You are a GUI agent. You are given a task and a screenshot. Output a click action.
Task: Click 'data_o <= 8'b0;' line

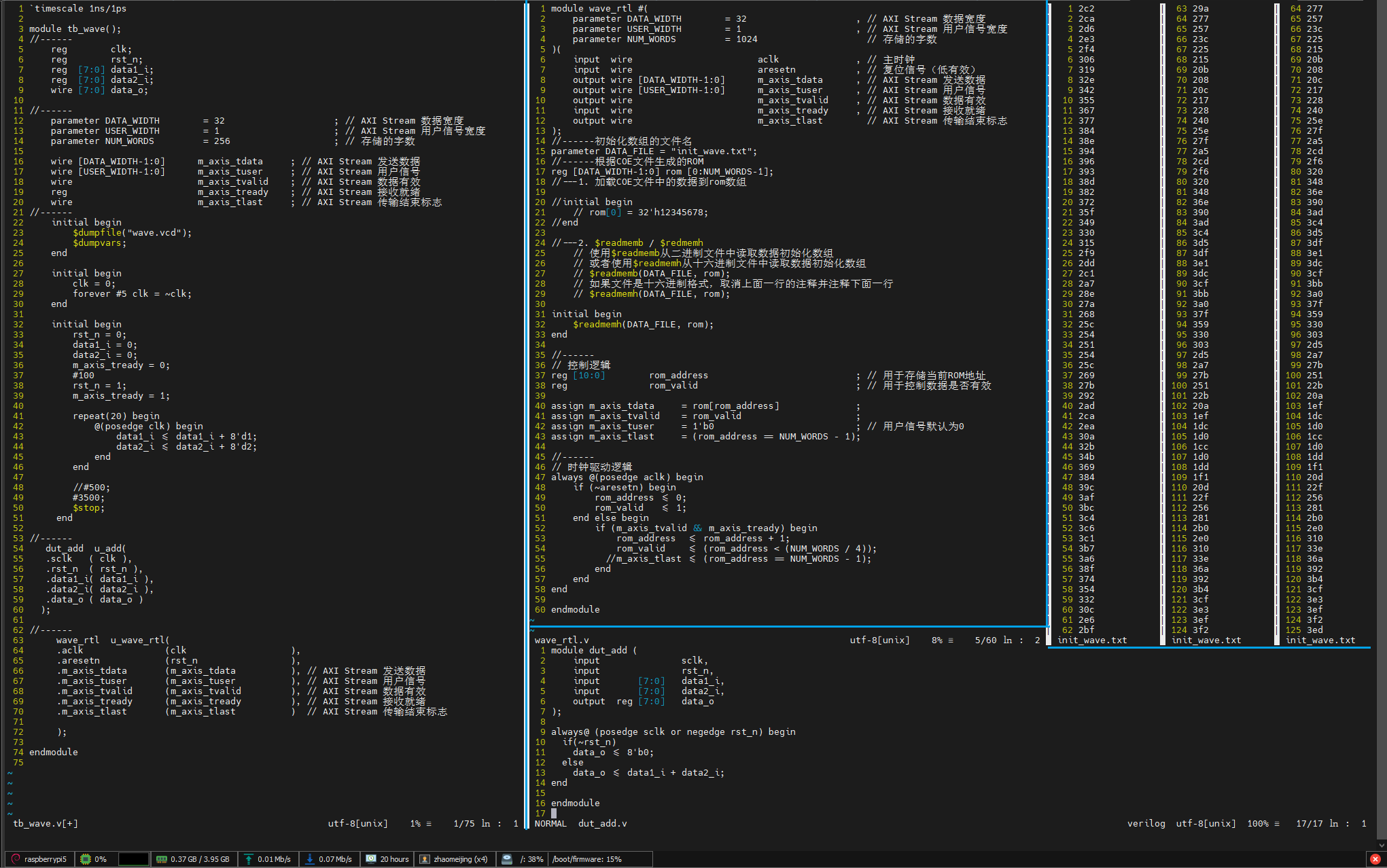click(x=614, y=752)
